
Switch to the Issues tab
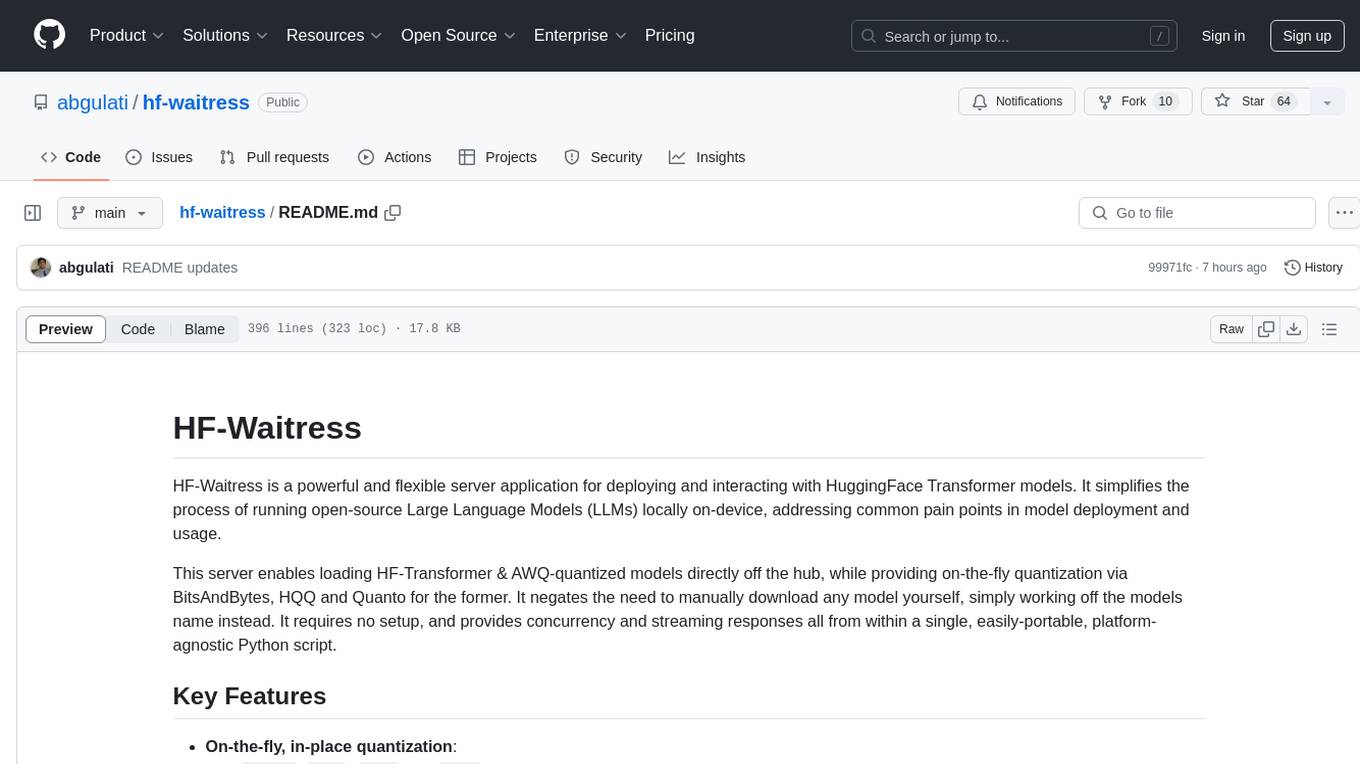point(159,157)
